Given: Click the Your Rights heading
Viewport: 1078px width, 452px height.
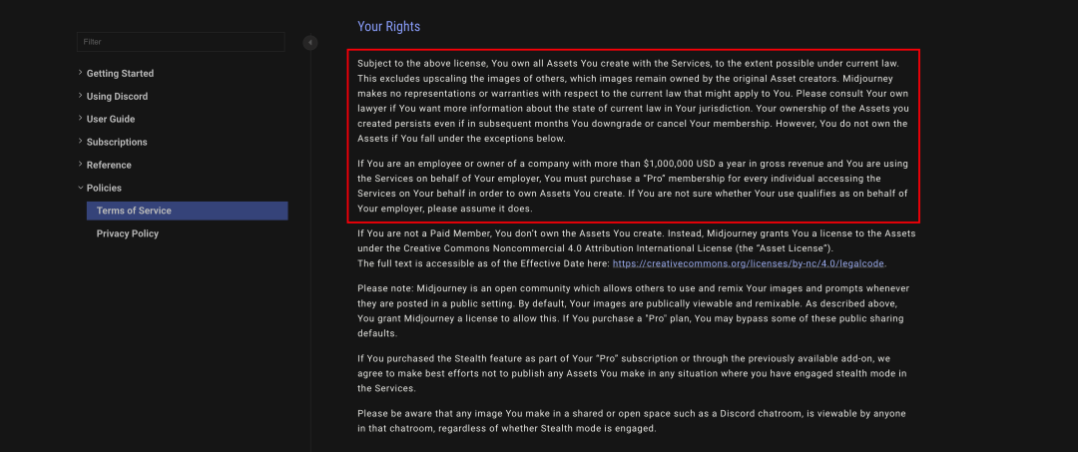Looking at the screenshot, I should pos(389,27).
